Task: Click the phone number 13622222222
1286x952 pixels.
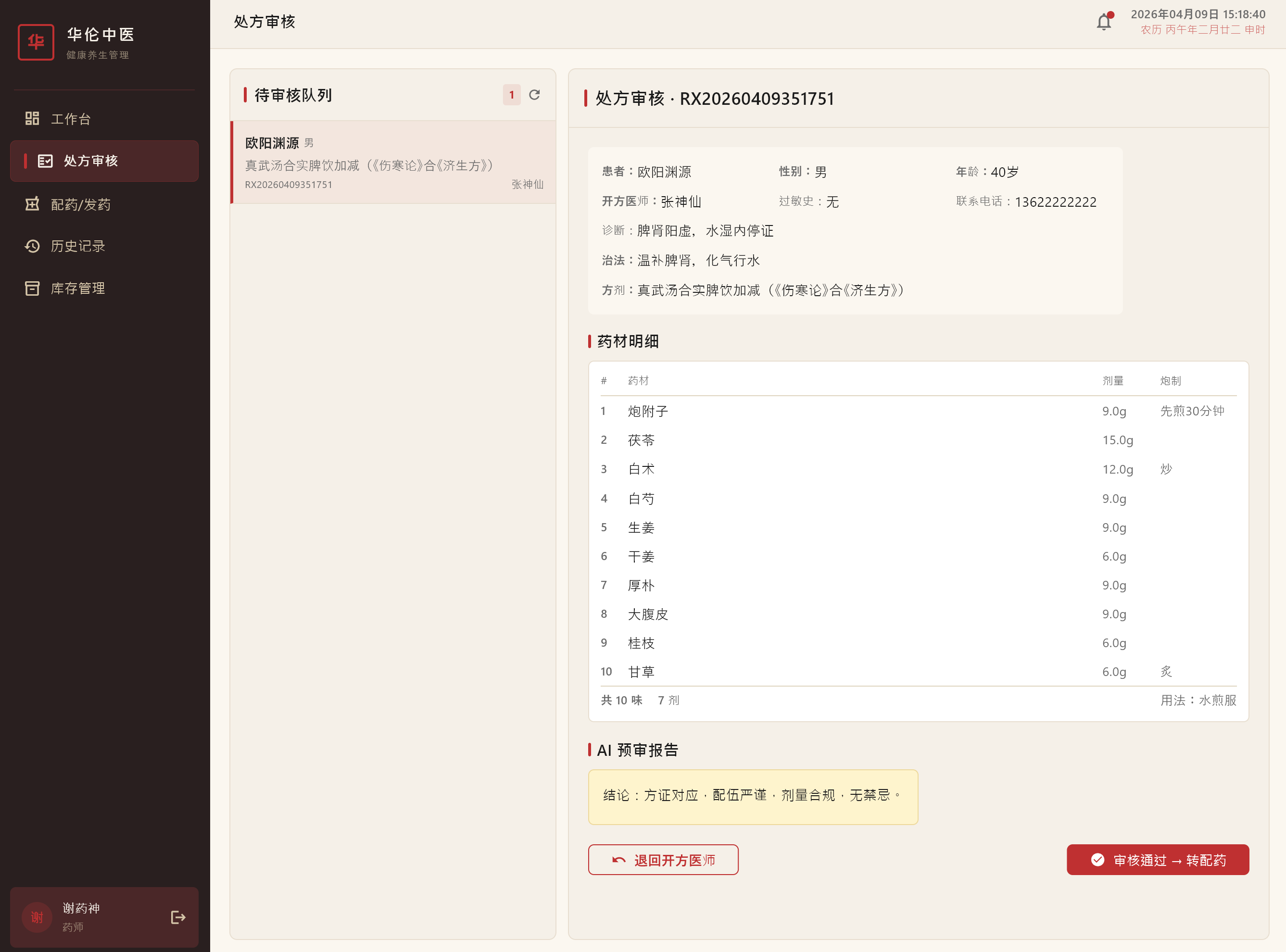Action: point(1056,201)
